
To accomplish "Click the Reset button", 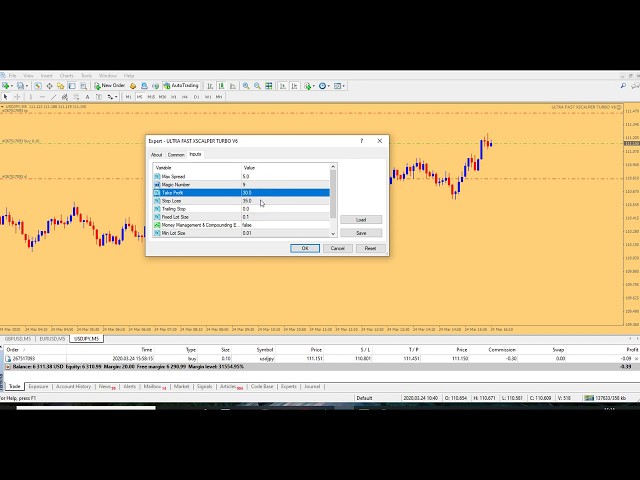I will [x=370, y=248].
